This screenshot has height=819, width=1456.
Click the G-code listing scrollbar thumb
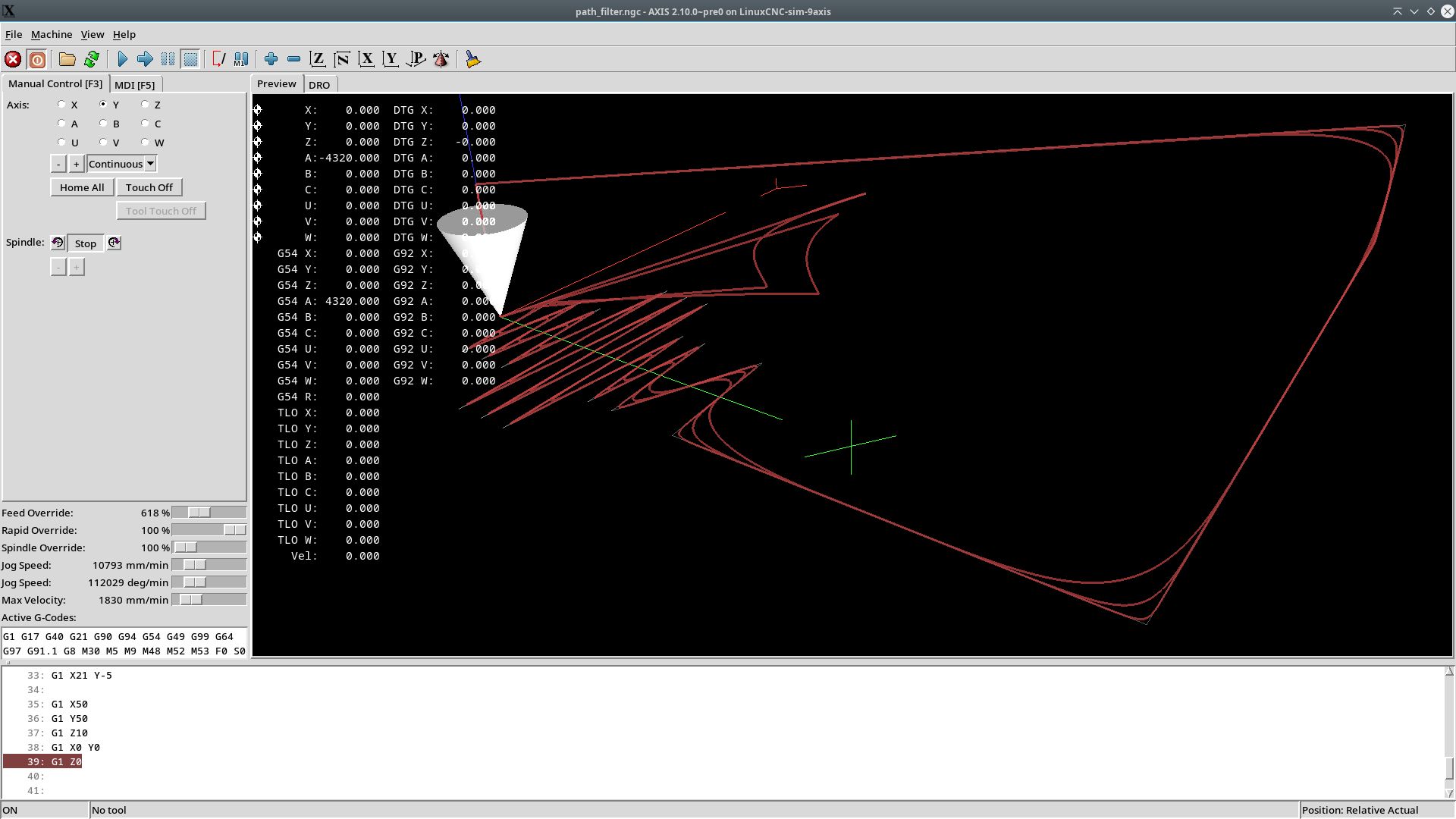pos(1449,767)
